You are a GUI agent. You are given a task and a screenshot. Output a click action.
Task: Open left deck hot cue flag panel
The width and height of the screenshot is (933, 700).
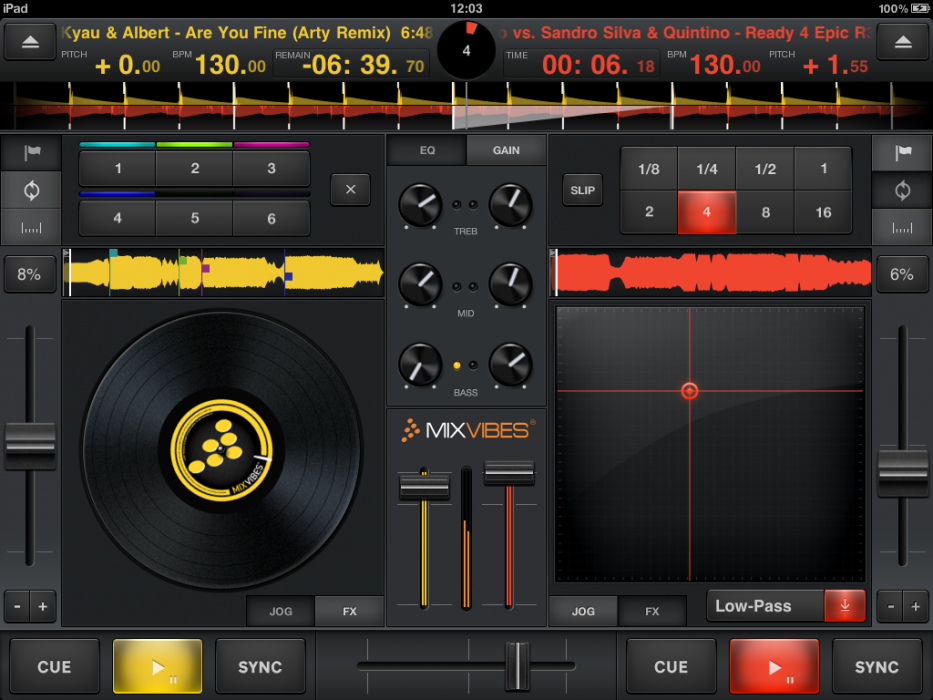[31, 152]
